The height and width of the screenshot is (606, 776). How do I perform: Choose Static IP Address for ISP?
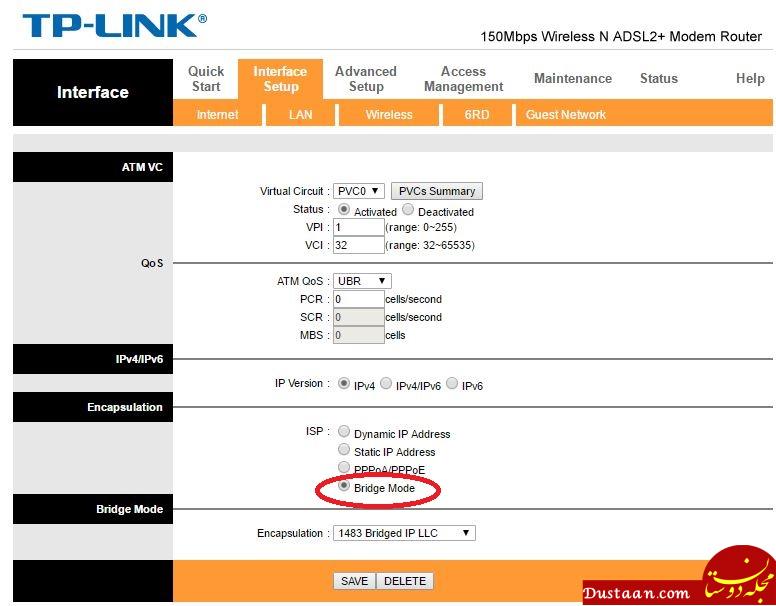[x=343, y=450]
